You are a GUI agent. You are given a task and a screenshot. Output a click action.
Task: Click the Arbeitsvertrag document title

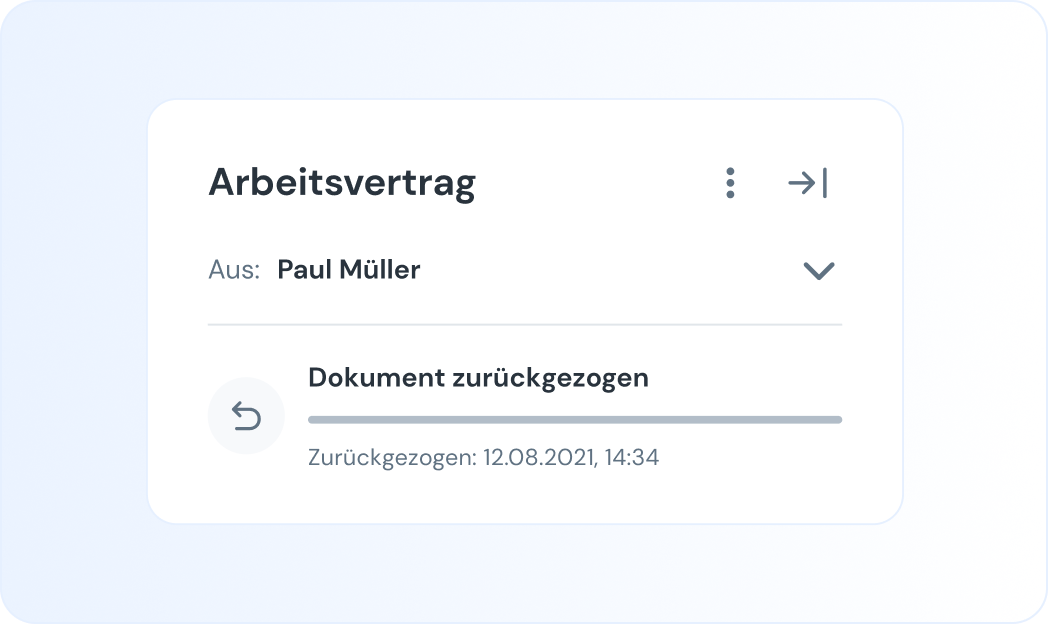coord(342,183)
